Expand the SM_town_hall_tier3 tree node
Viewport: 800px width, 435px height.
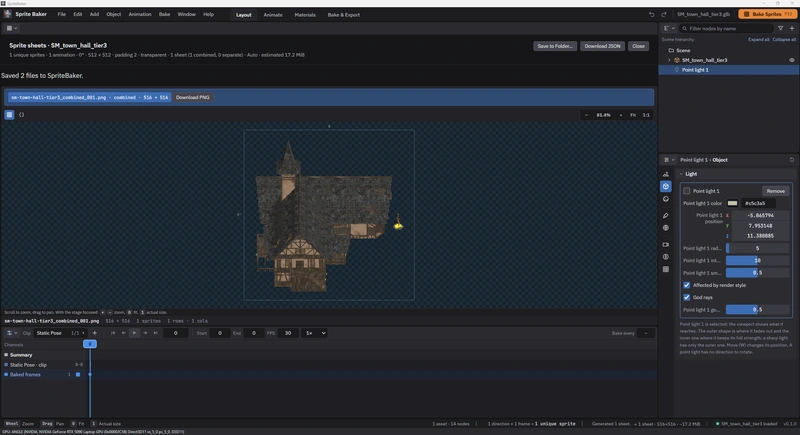coord(669,60)
